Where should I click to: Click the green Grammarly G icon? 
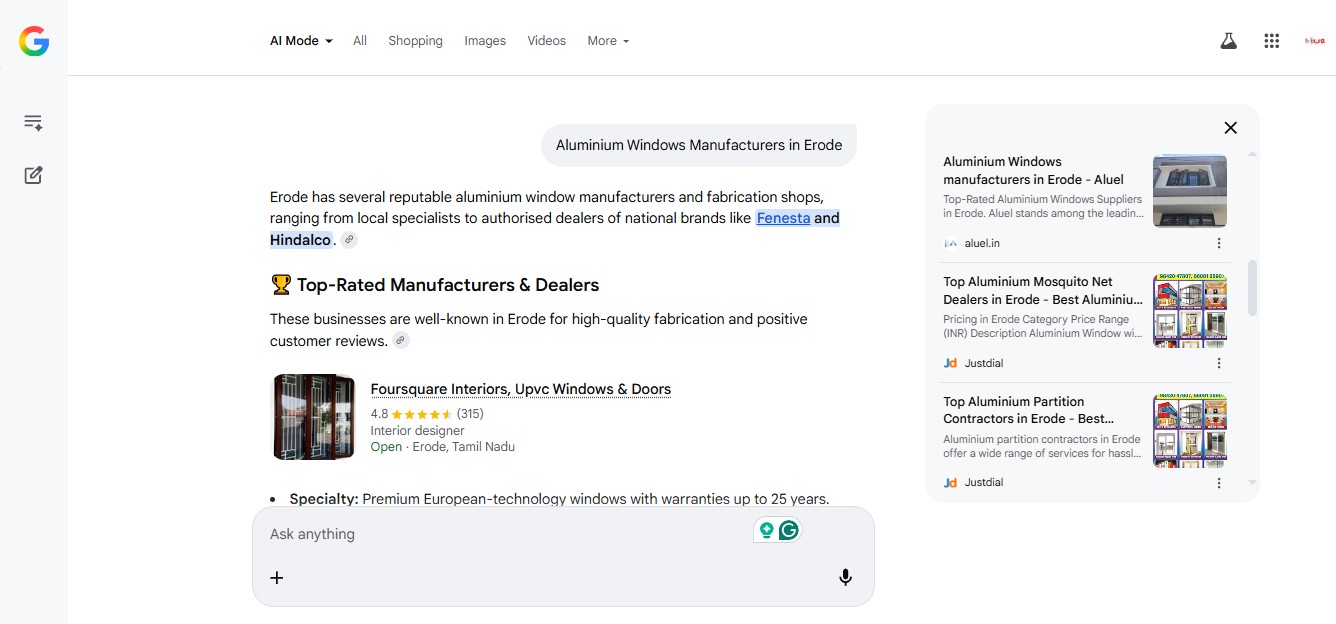789,531
